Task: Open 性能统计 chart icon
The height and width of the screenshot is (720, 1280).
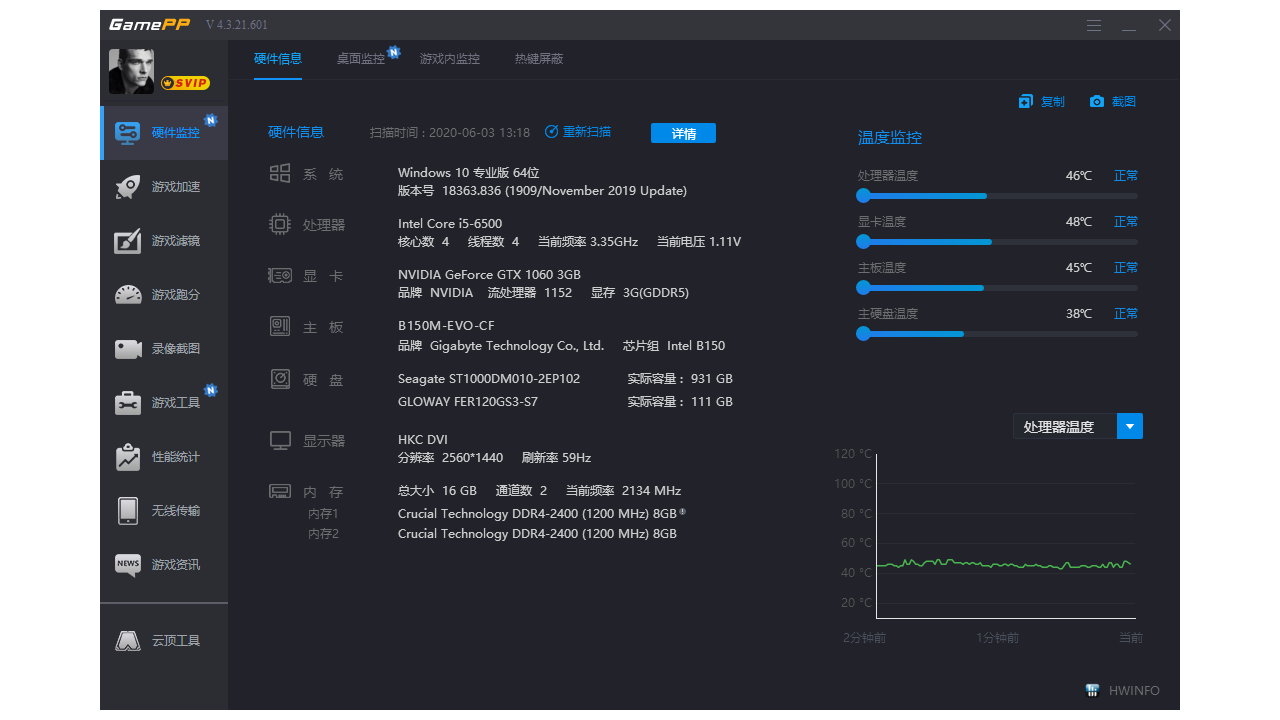Action: point(128,457)
